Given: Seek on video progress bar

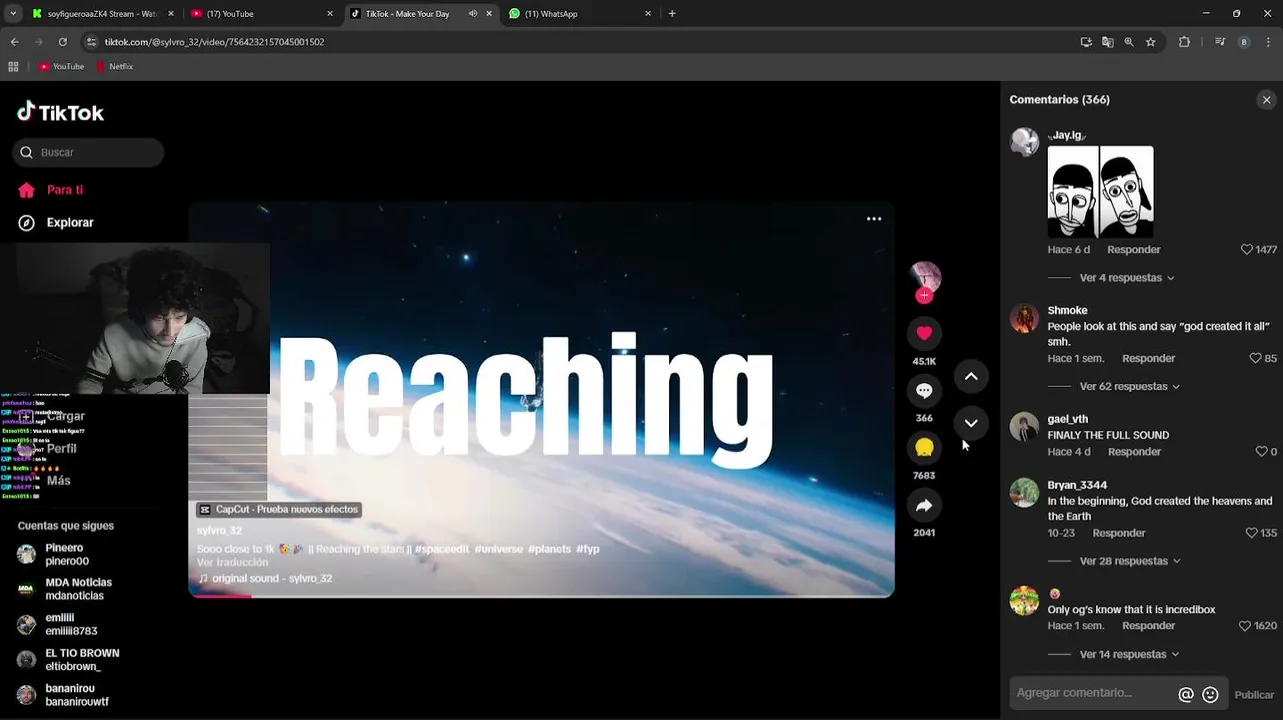Looking at the screenshot, I should point(541,596).
